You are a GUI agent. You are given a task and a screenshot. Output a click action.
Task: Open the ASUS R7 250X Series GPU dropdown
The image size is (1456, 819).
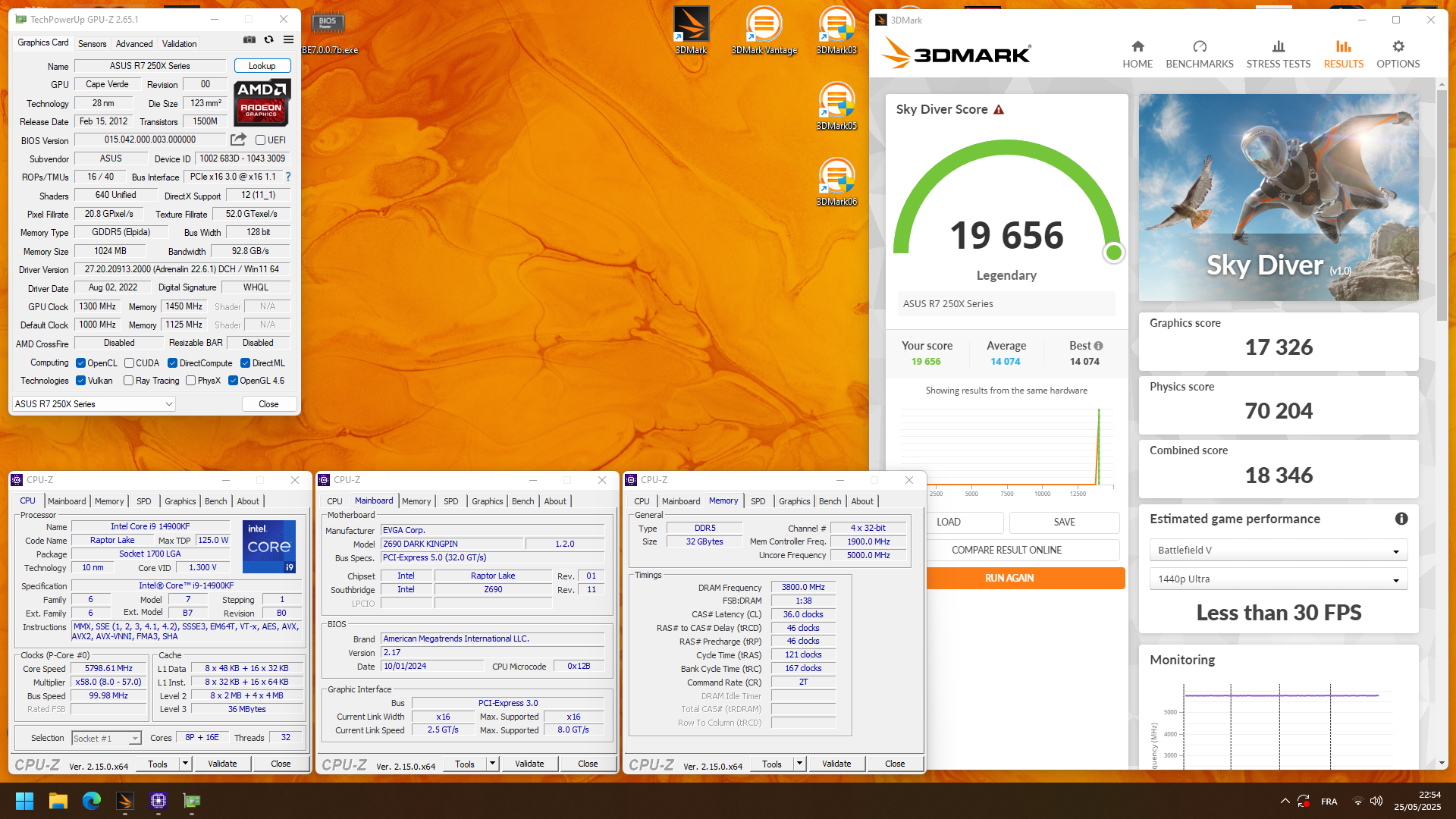pyautogui.click(x=94, y=404)
